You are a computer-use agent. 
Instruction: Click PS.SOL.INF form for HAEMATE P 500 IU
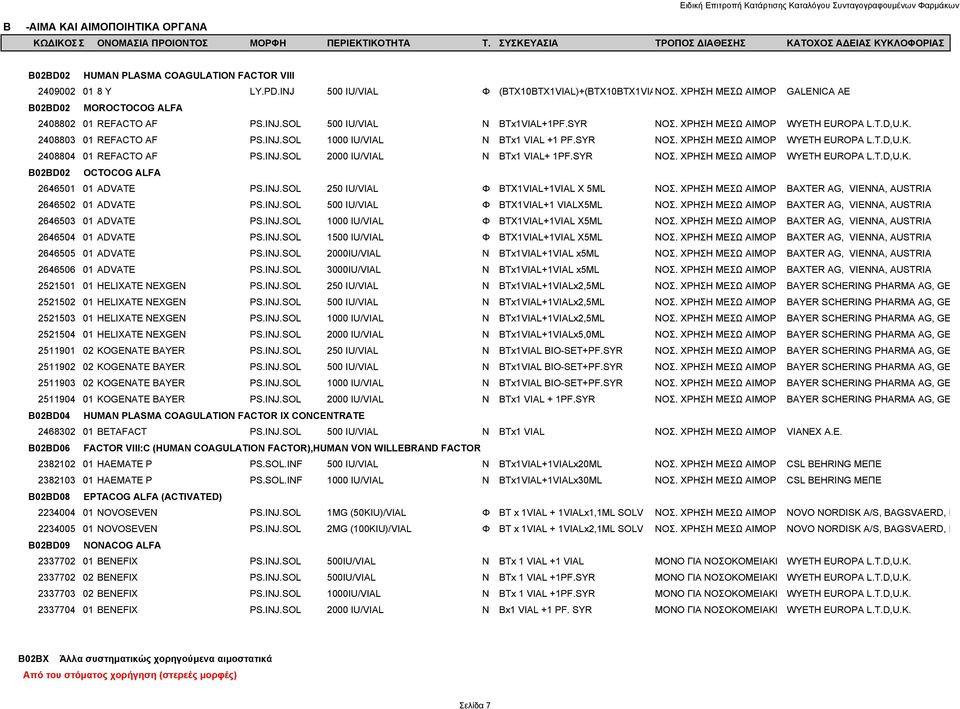click(x=276, y=465)
